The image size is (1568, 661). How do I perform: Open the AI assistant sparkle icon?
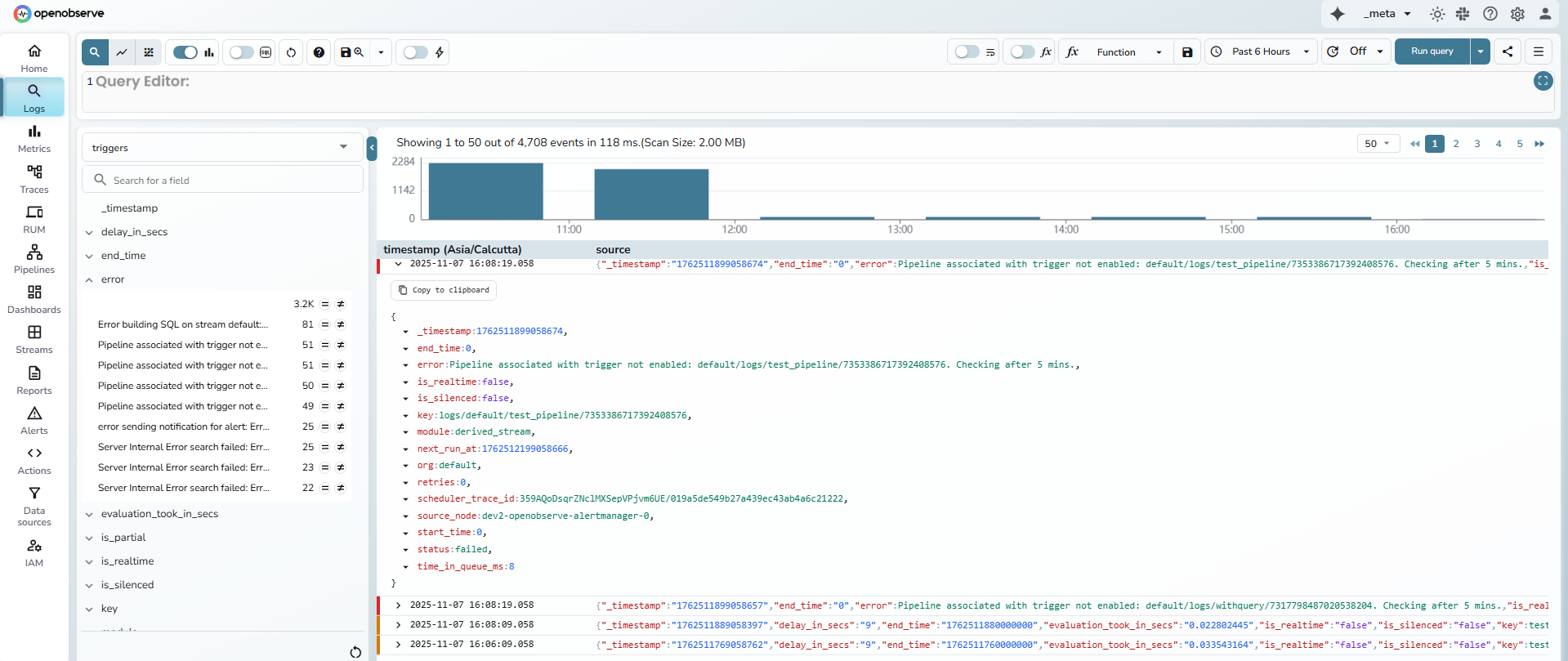(1338, 14)
